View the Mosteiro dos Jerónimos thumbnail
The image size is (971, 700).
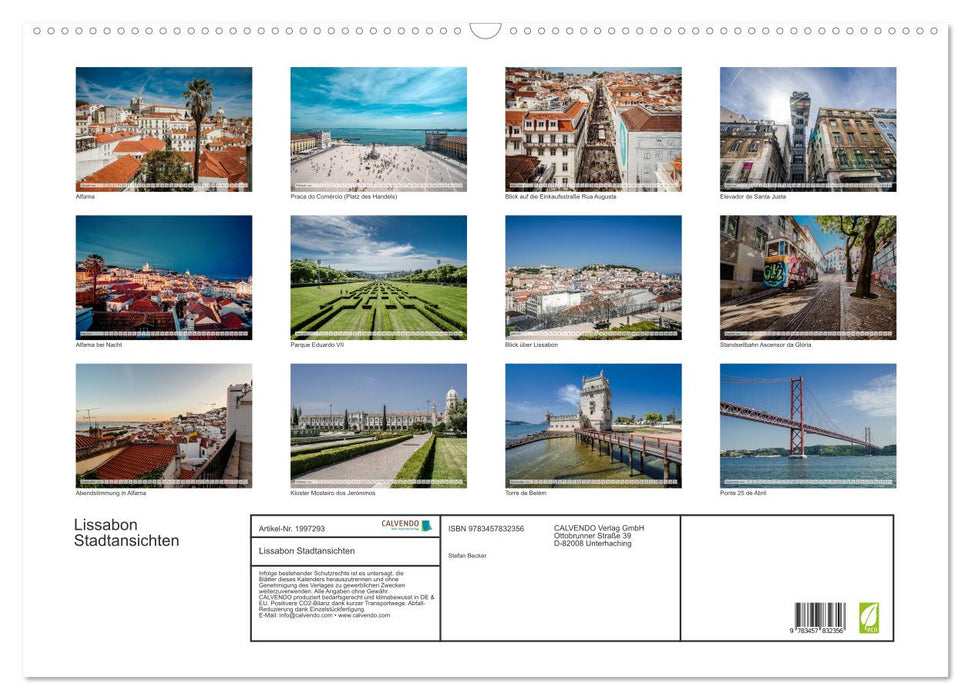[x=378, y=427]
